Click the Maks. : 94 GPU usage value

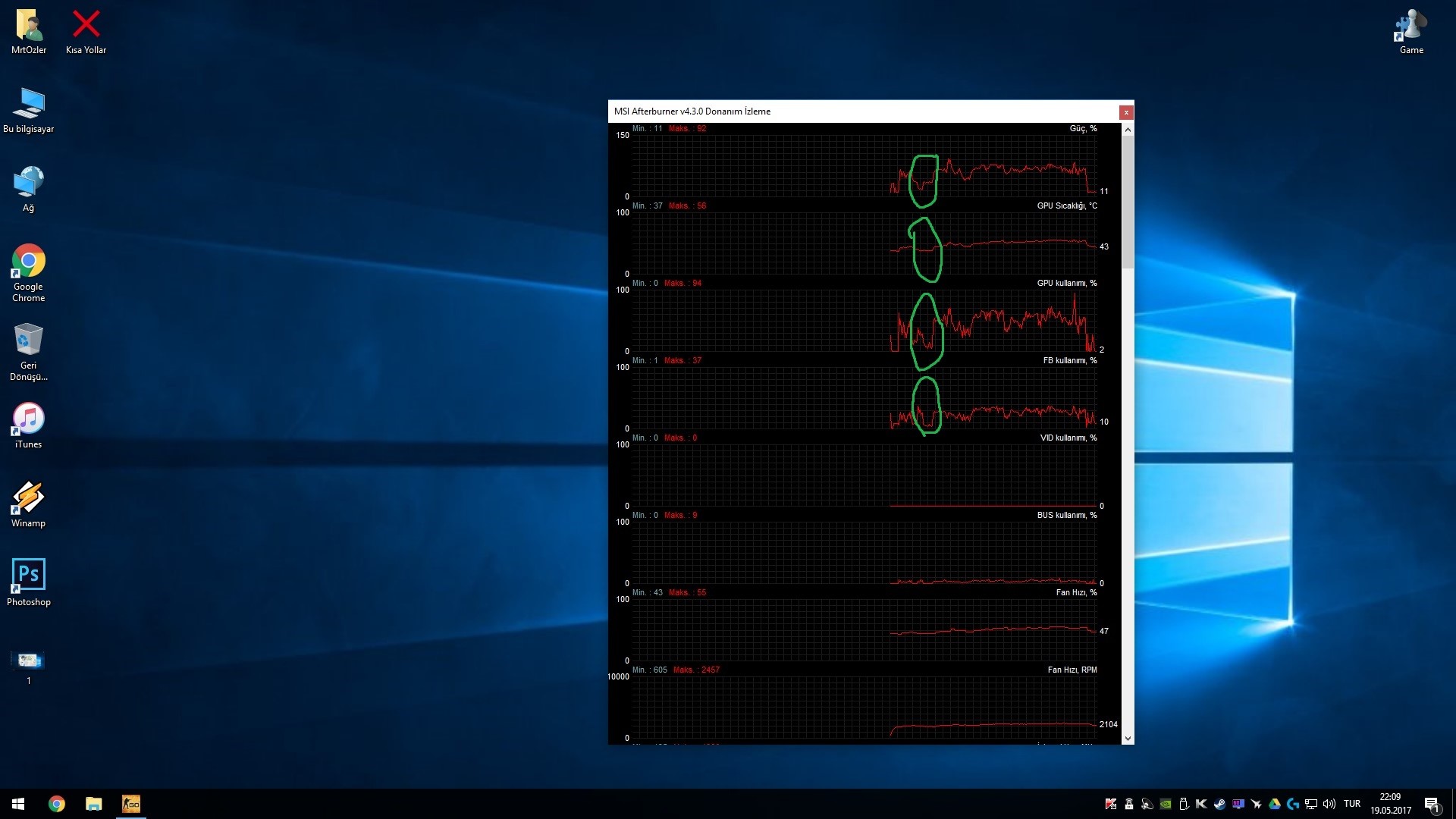[x=682, y=284]
